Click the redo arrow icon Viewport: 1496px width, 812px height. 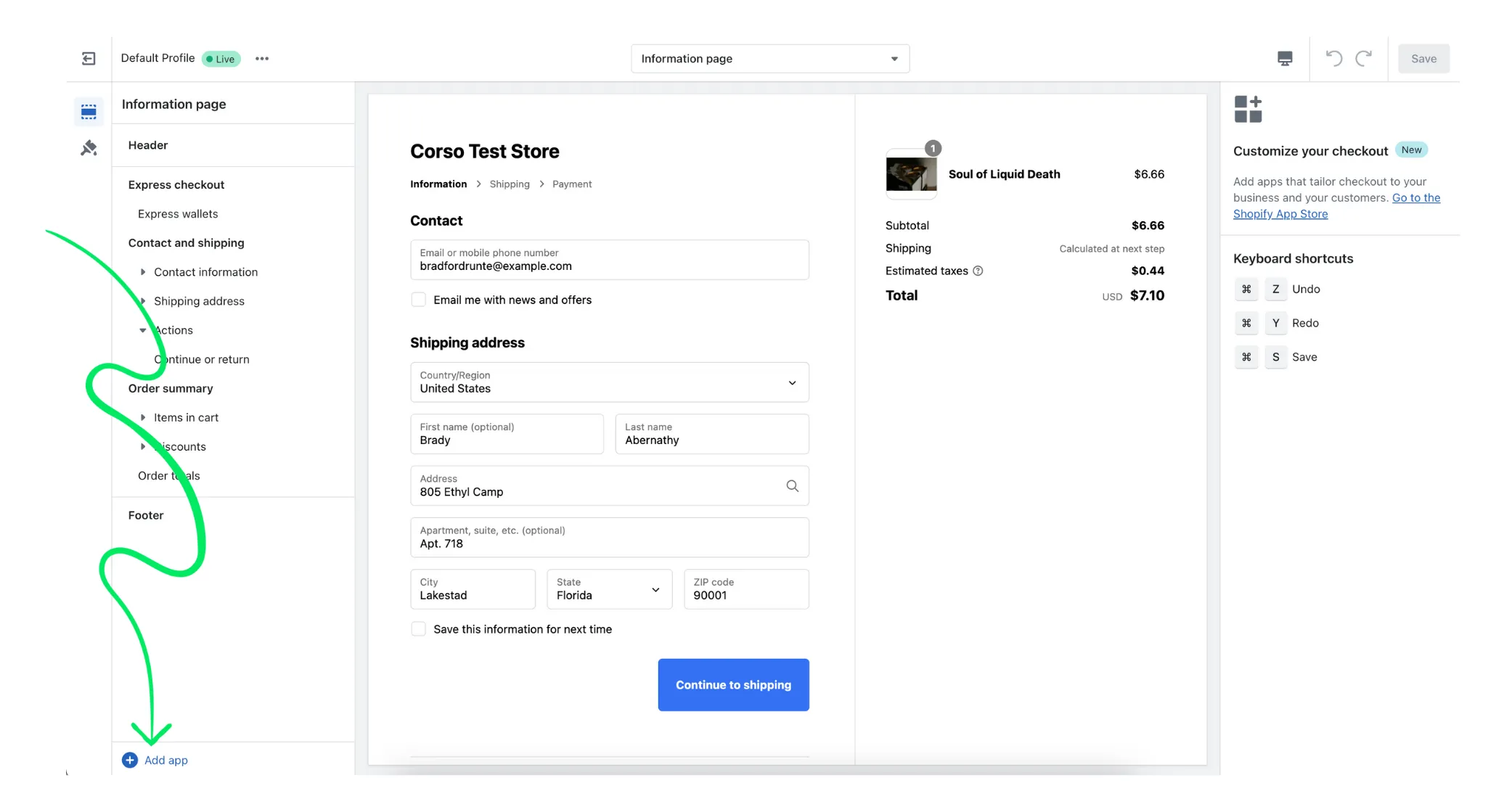pyautogui.click(x=1365, y=58)
